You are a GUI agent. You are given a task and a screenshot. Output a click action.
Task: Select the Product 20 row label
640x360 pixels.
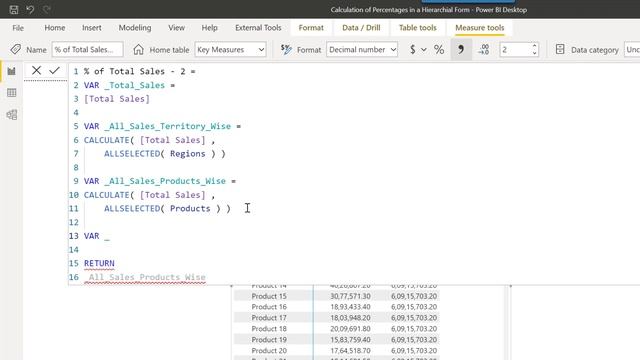click(269, 351)
